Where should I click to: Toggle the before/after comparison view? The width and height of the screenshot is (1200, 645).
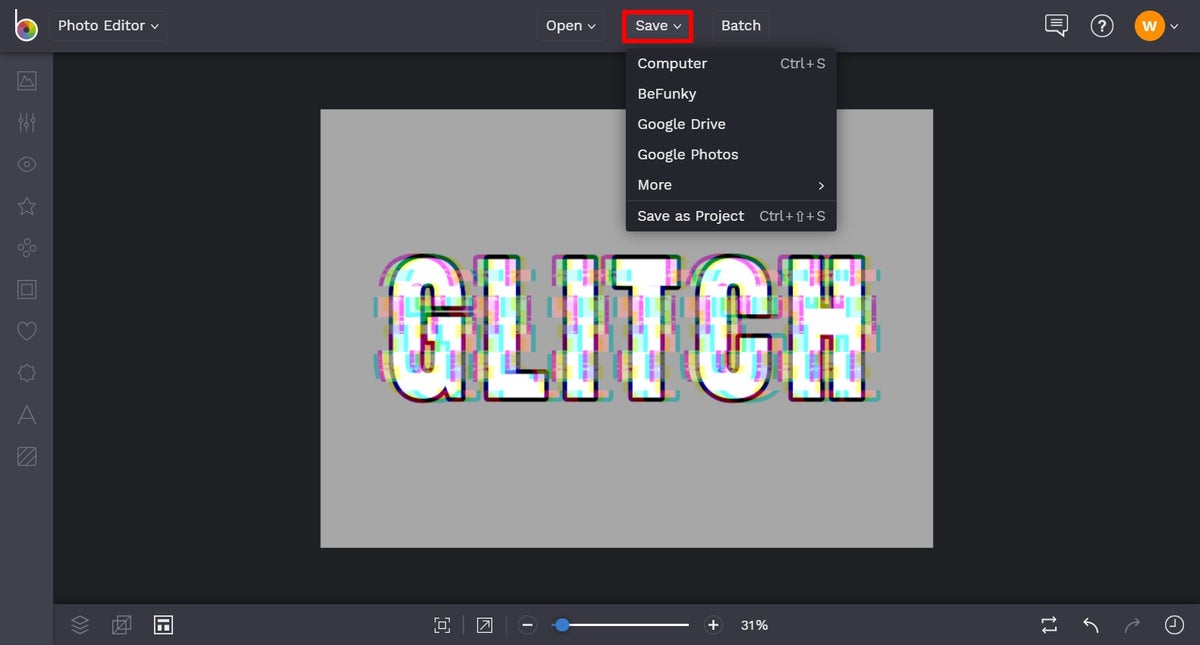pos(1048,624)
